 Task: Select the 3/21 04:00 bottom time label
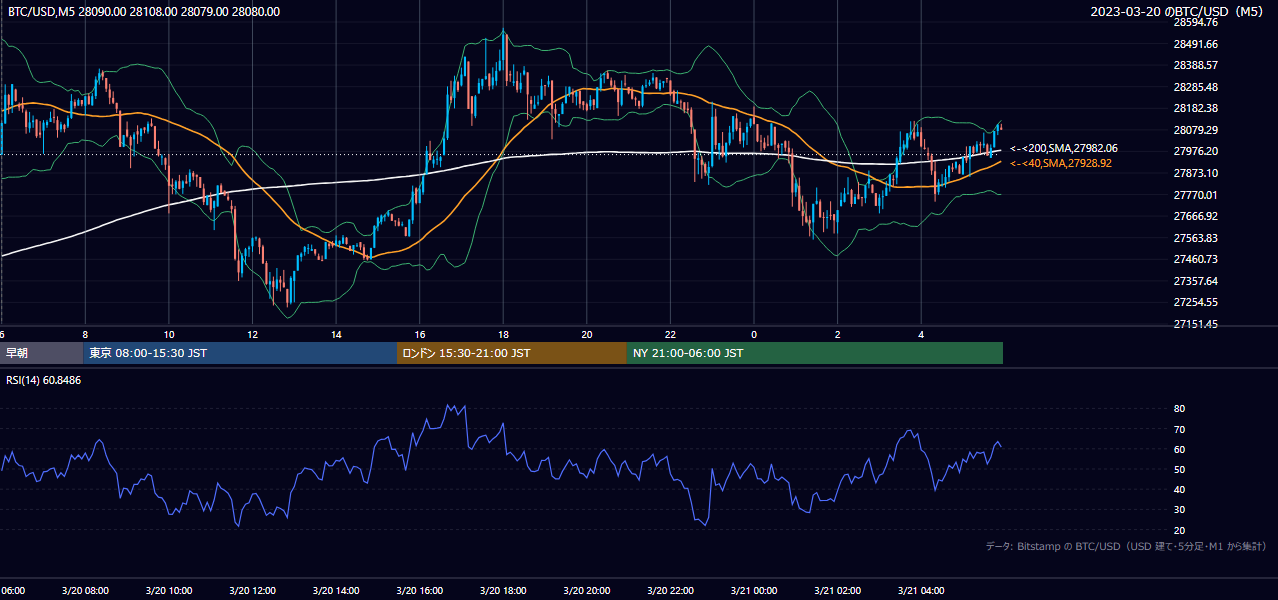(921, 591)
